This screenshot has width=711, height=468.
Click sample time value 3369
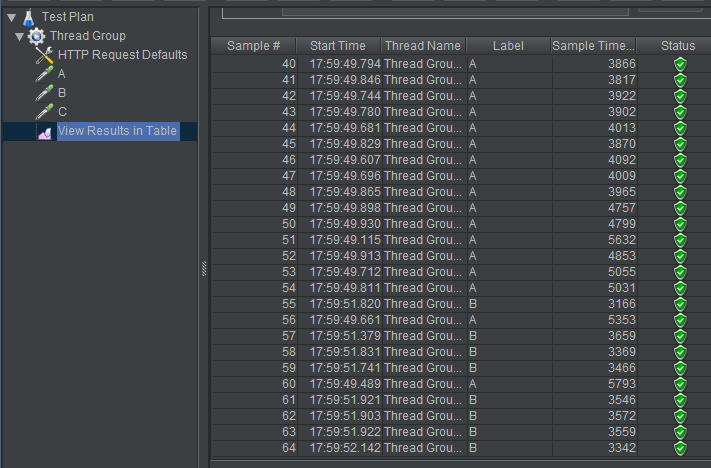pyautogui.click(x=622, y=352)
